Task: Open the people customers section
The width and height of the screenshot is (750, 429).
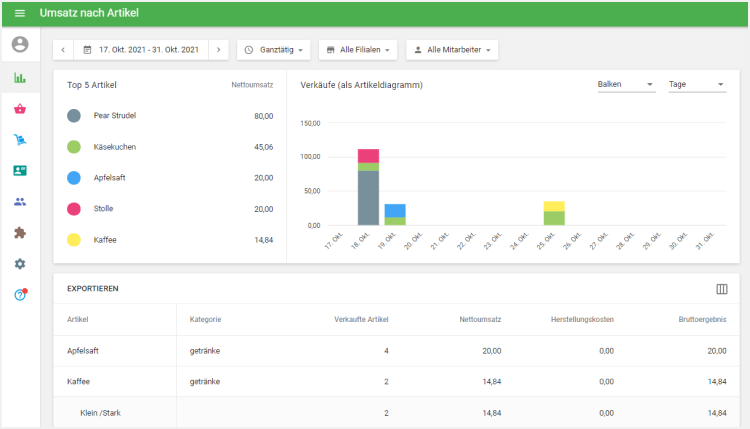Action: coord(20,202)
